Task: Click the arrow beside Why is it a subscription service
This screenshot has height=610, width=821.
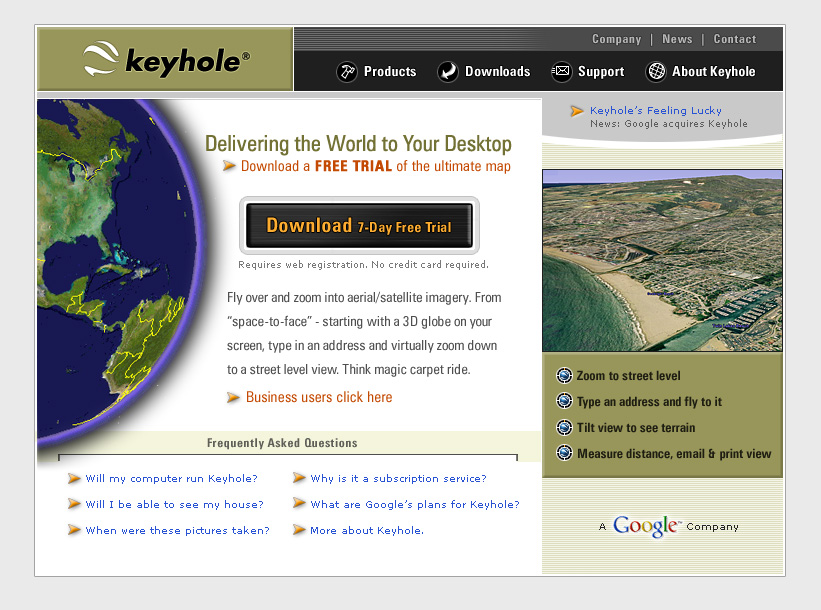Action: tap(299, 478)
